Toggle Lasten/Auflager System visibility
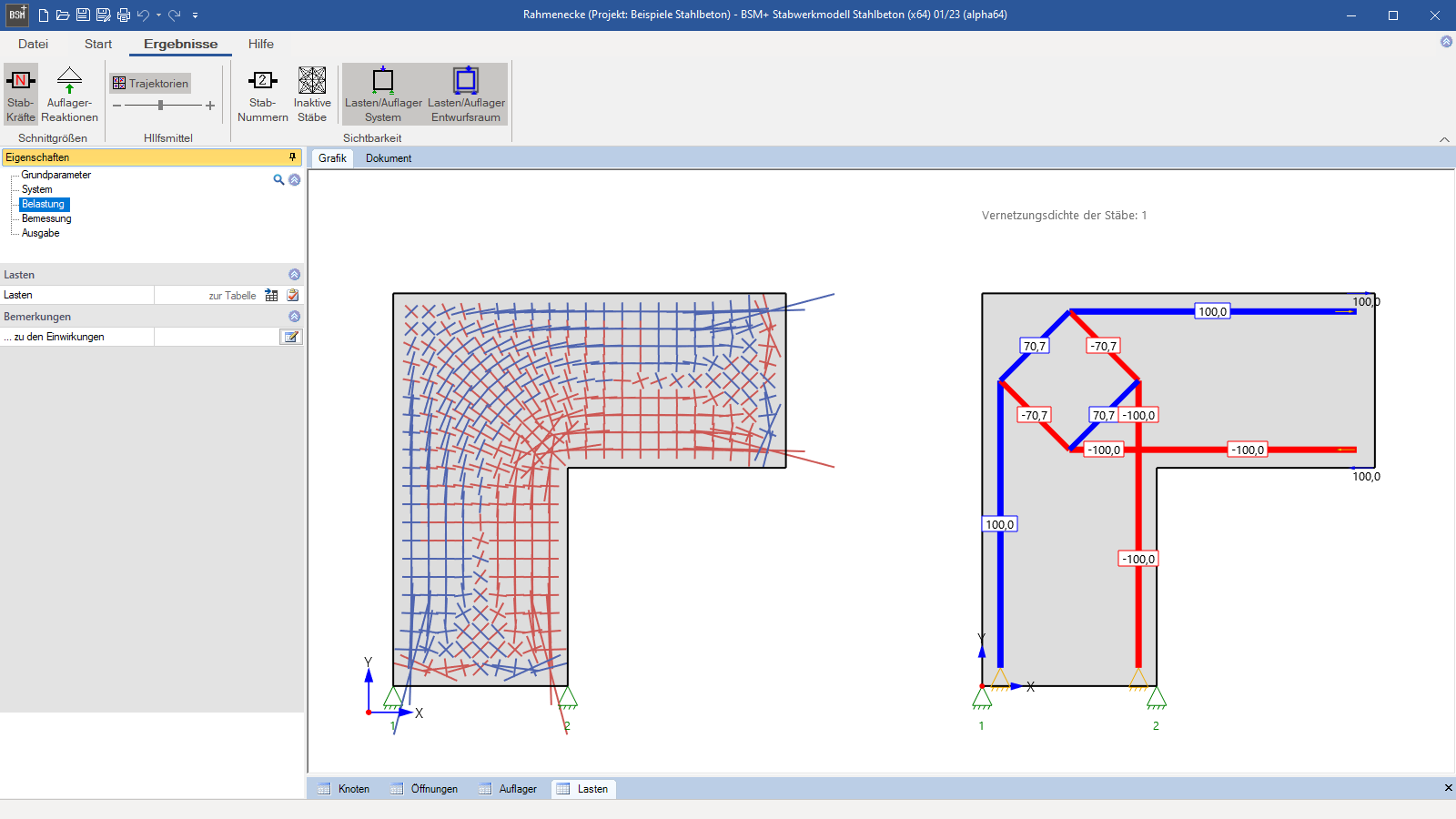Screen dimensions: 1456x819 click(383, 94)
